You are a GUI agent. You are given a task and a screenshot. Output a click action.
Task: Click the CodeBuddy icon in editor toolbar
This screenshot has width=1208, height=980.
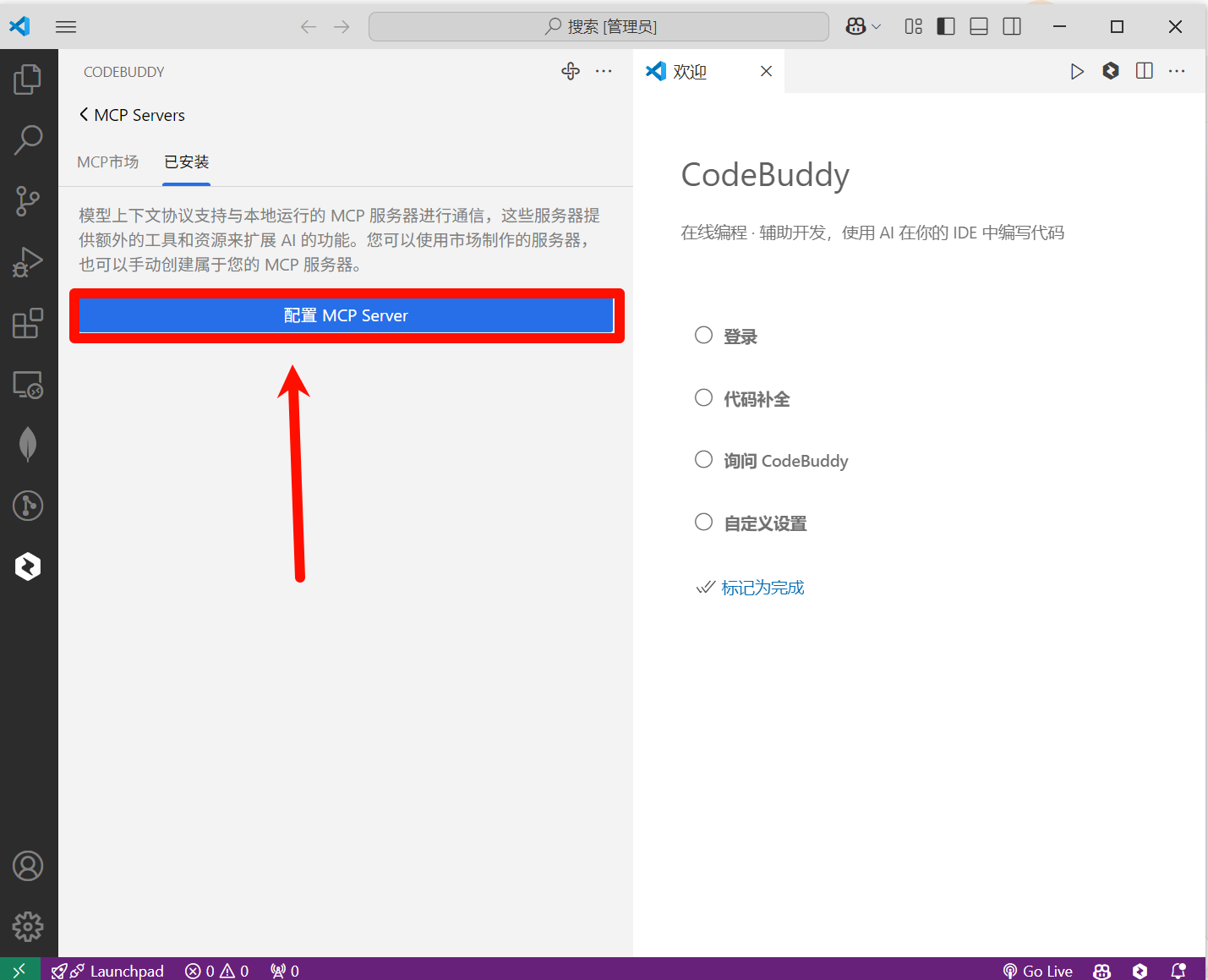click(x=1111, y=72)
